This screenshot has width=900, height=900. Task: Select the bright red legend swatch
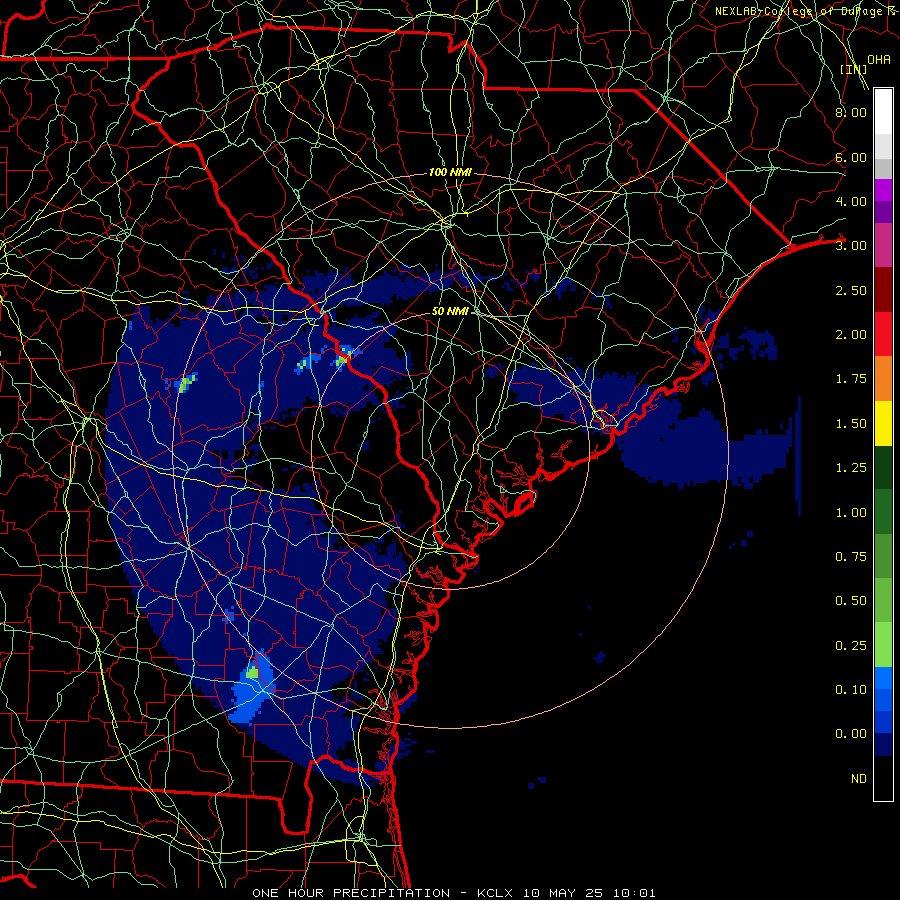(x=883, y=334)
